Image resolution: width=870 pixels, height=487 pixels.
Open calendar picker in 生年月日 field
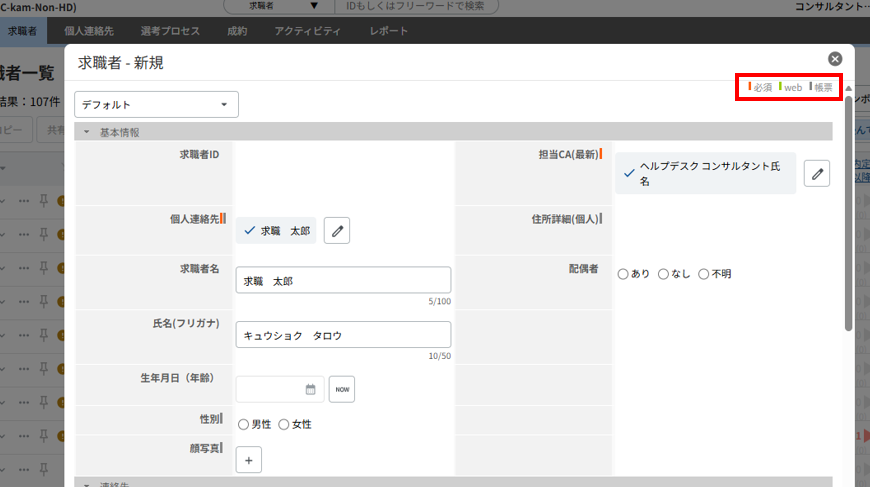coord(310,389)
